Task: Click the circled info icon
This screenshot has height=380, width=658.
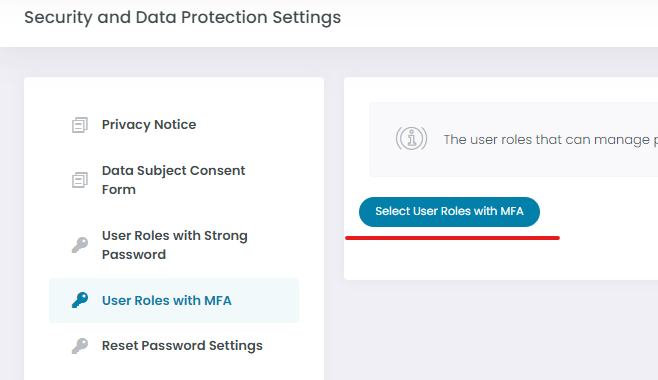Action: click(x=411, y=139)
